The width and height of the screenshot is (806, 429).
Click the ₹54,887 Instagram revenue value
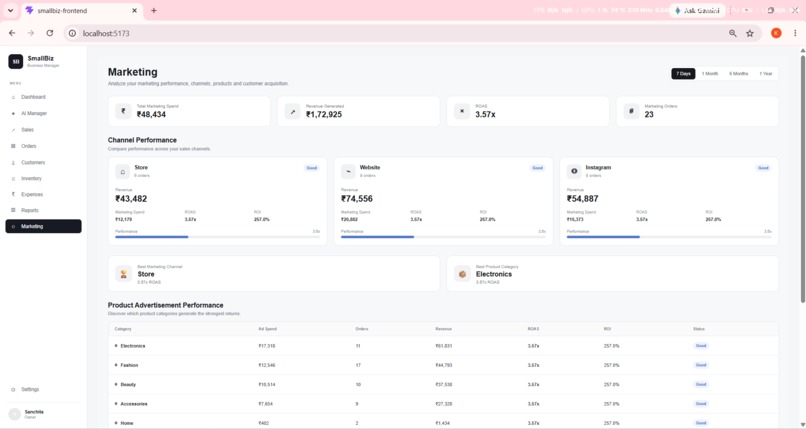tap(582, 199)
